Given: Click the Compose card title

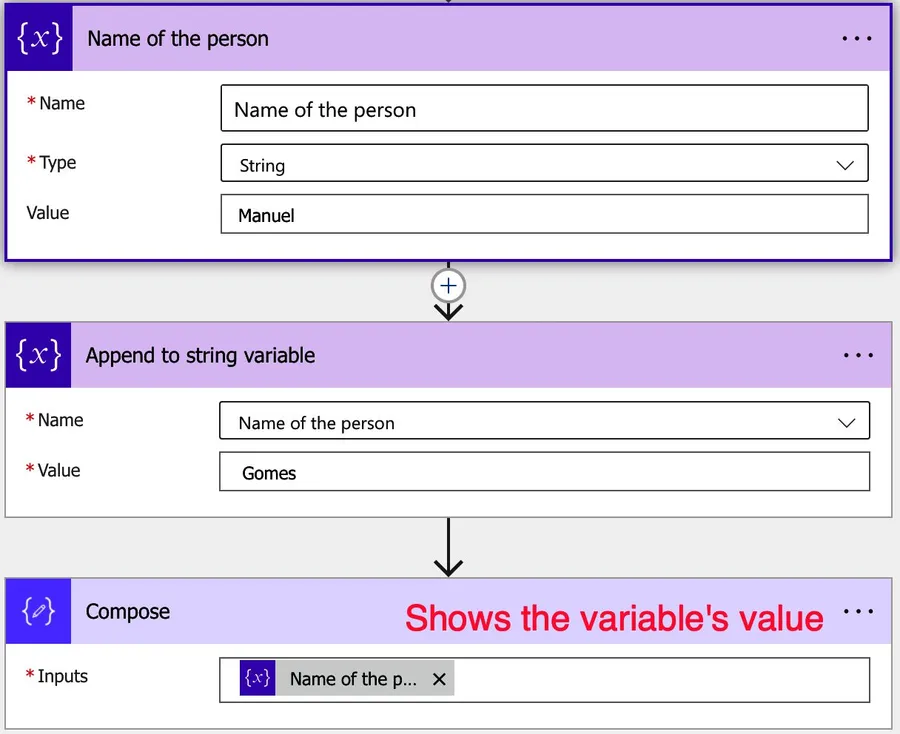Looking at the screenshot, I should (128, 611).
